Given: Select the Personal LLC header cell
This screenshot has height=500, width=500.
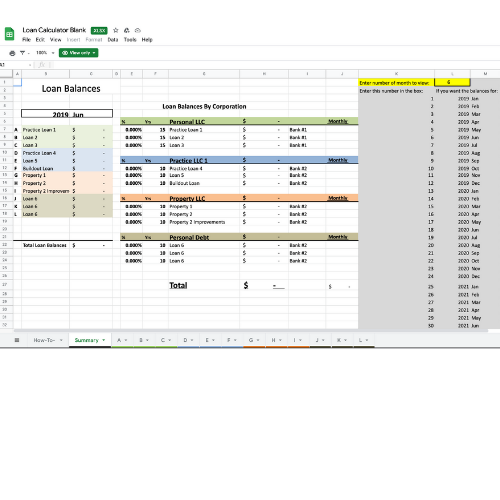Looking at the screenshot, I should (x=204, y=121).
